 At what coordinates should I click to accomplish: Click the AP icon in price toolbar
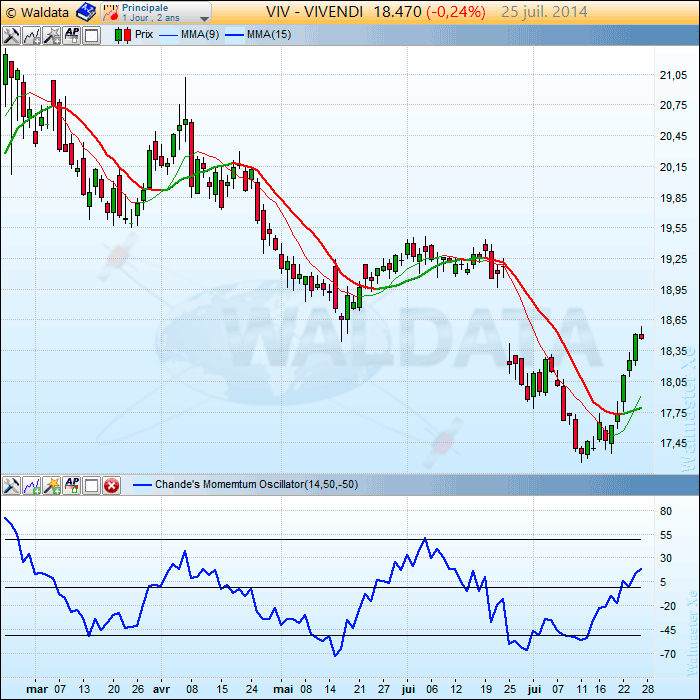71,35
